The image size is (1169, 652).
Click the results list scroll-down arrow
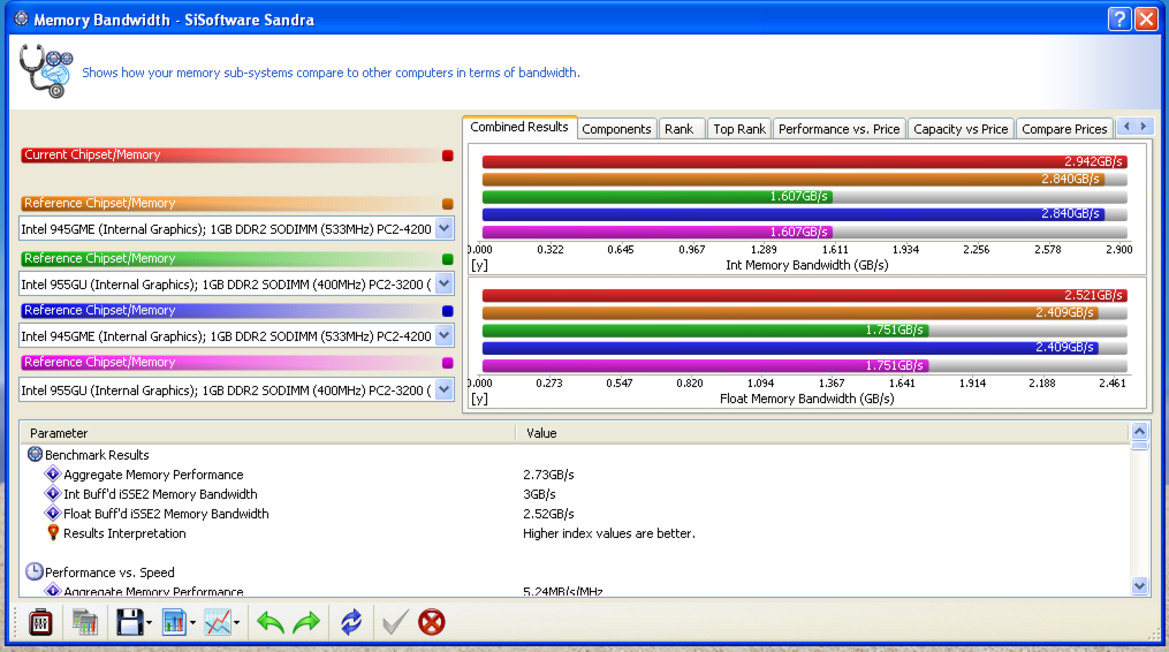tap(1139, 586)
